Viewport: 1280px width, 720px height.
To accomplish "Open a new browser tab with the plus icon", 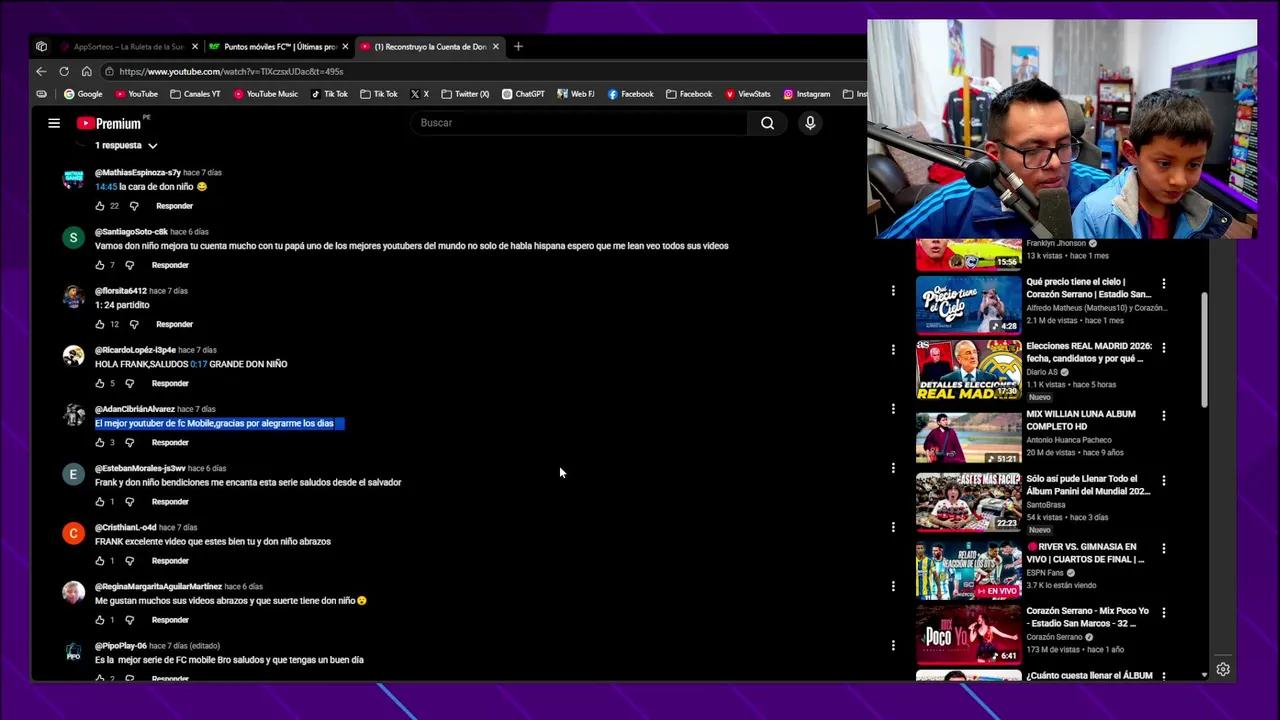I will [x=518, y=46].
